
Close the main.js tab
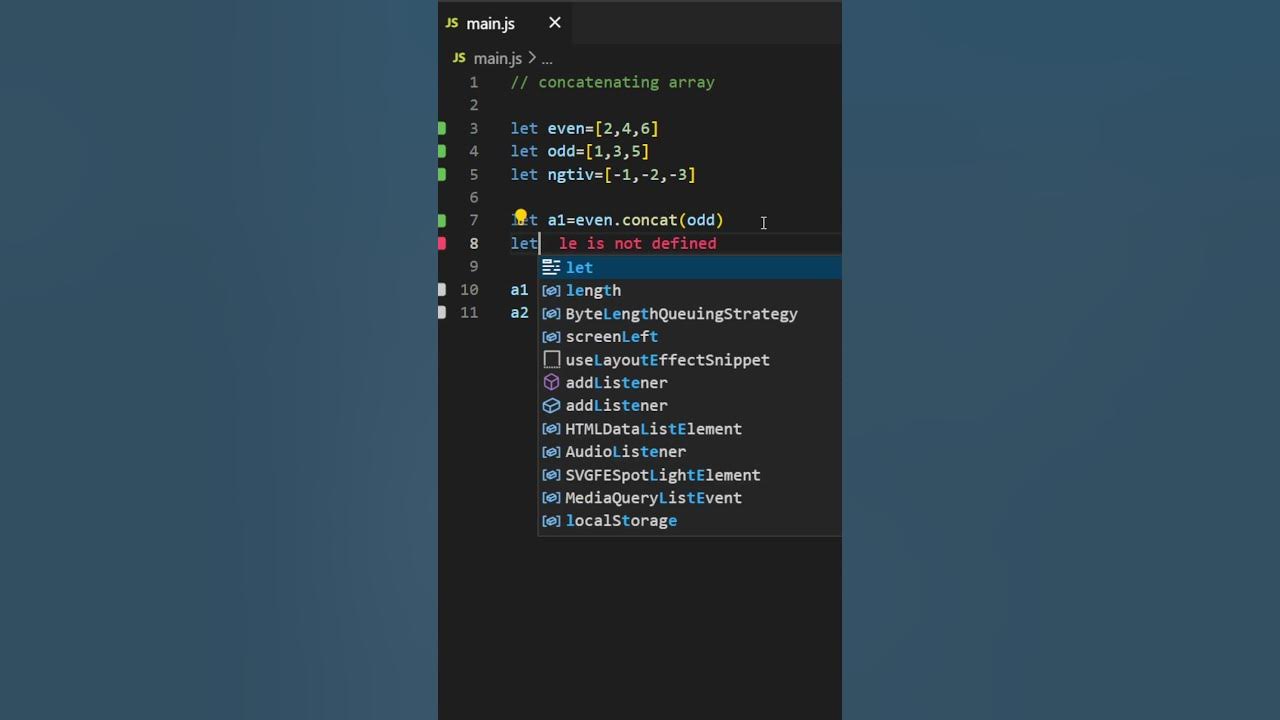(x=555, y=23)
